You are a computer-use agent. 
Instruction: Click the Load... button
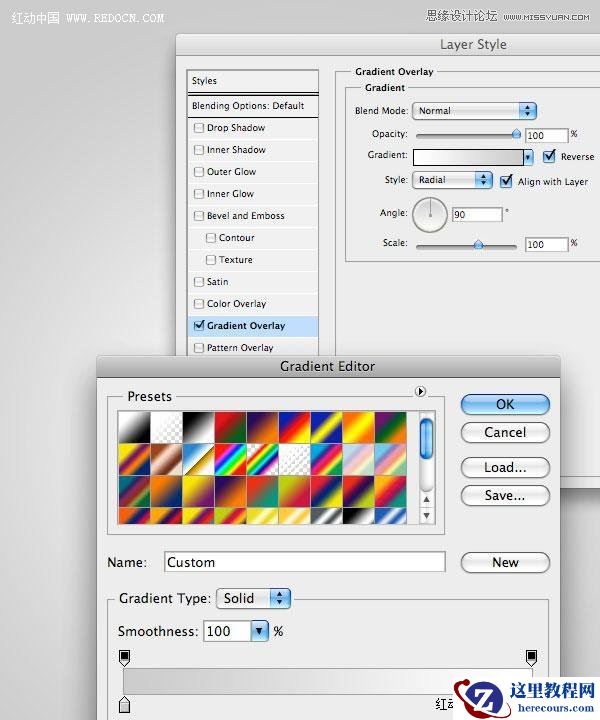[505, 467]
